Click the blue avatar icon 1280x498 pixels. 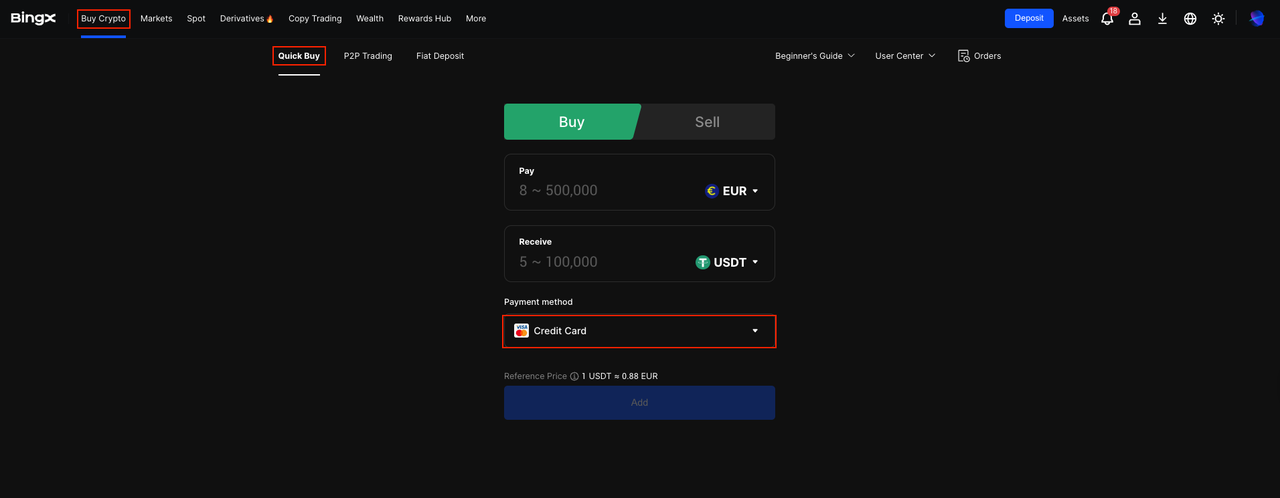click(1257, 18)
